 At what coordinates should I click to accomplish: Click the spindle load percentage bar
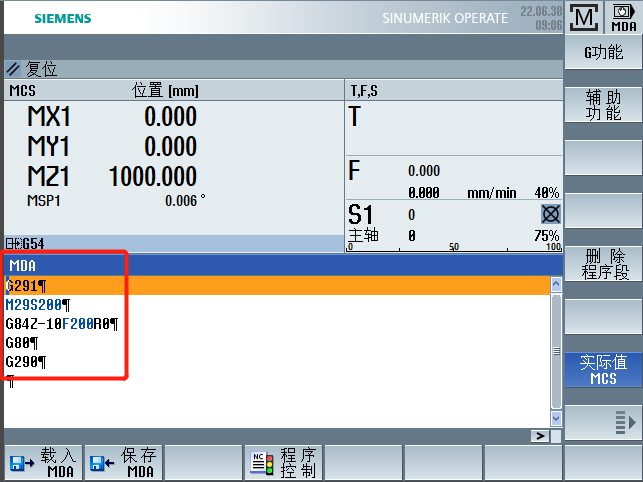click(x=453, y=248)
